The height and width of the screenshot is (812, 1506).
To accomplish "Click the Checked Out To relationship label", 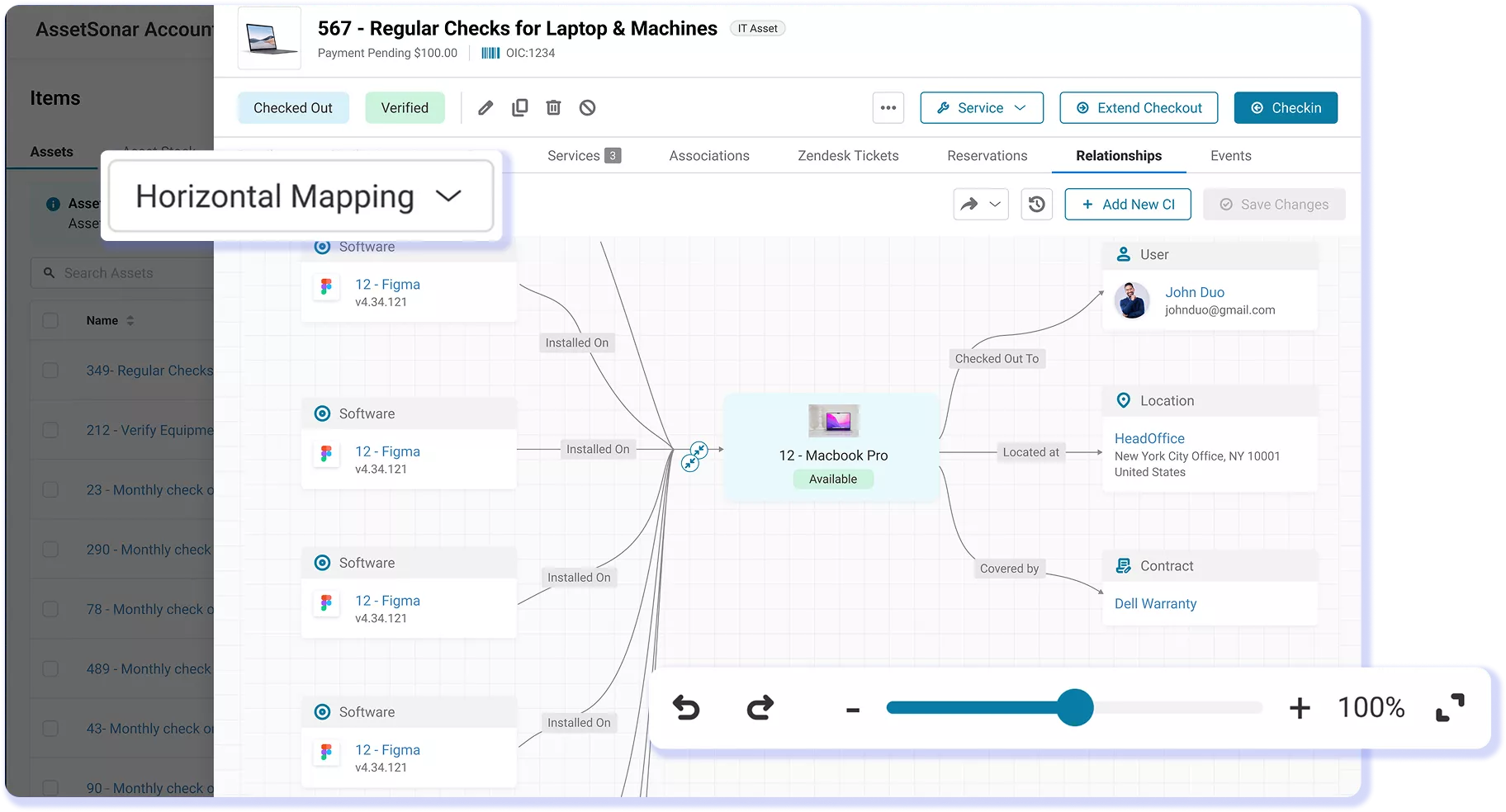I will (997, 359).
